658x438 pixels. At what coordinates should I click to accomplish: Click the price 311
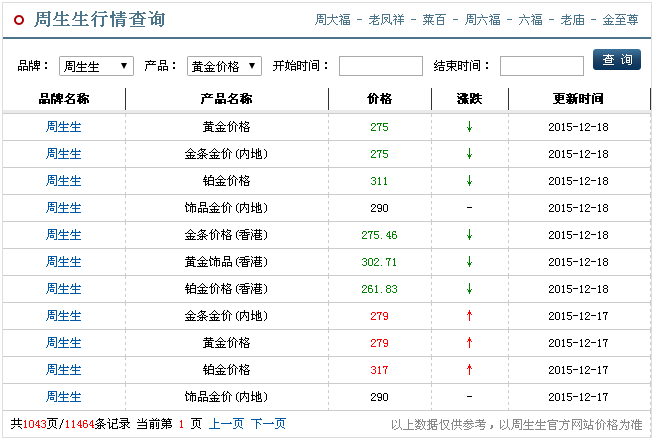click(379, 181)
